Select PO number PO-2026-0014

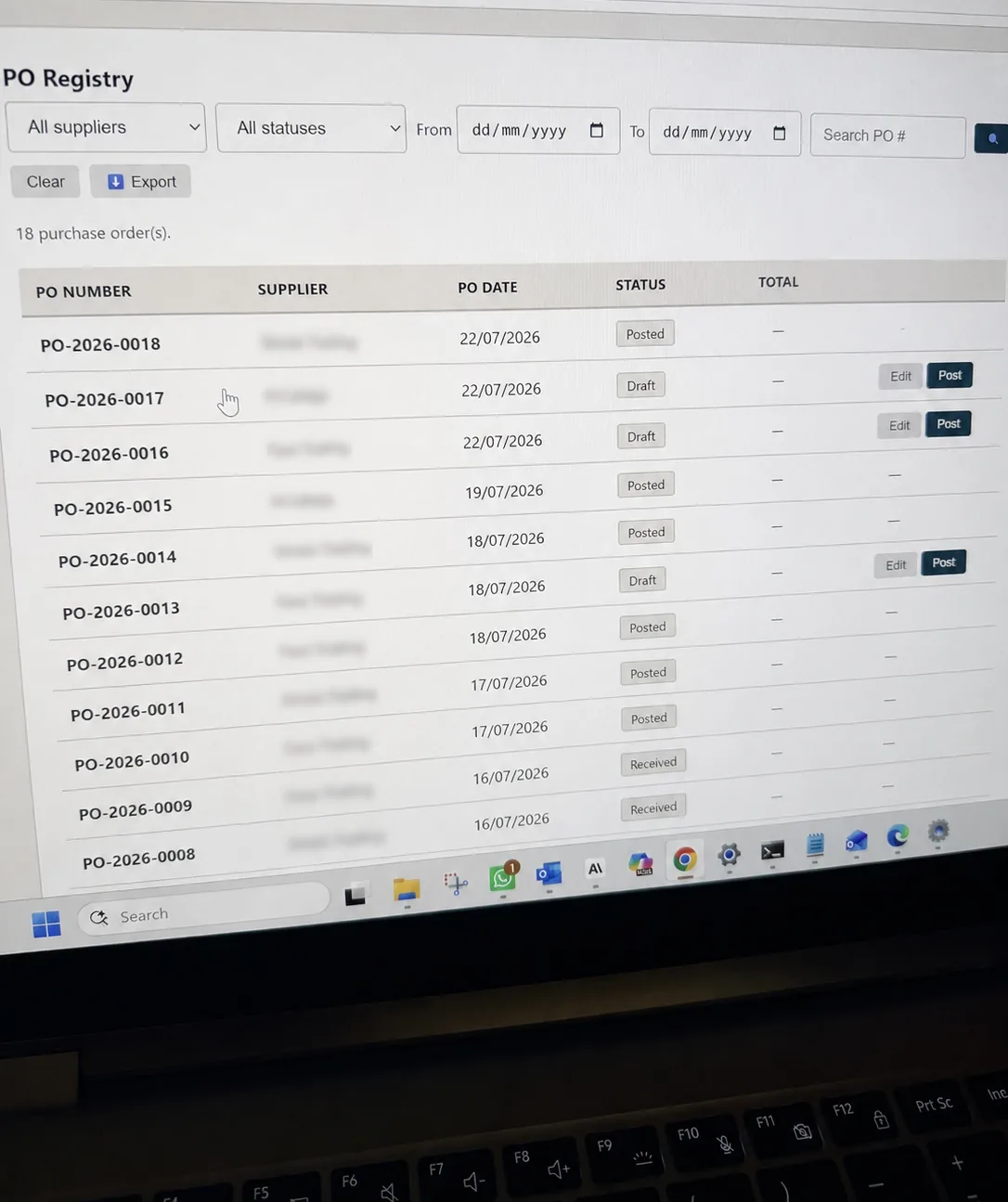click(x=117, y=559)
